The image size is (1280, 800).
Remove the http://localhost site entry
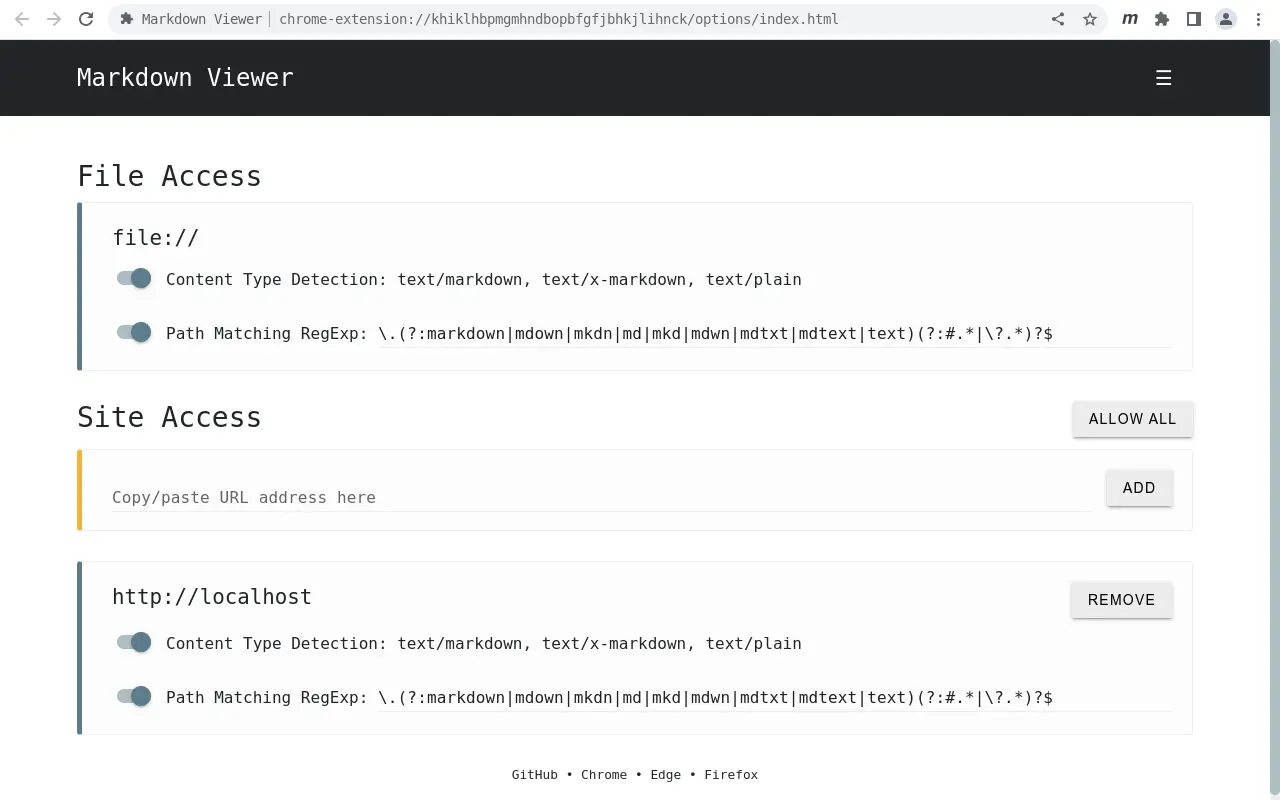[x=1121, y=600]
